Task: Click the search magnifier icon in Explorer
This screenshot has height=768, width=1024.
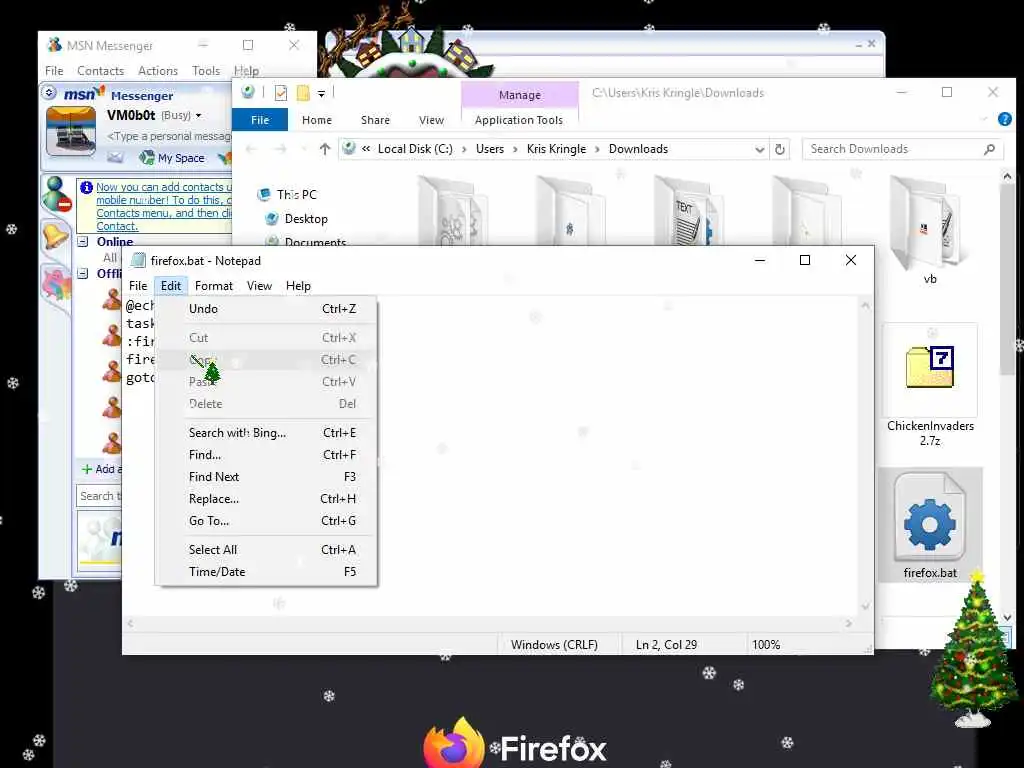Action: coord(989,150)
